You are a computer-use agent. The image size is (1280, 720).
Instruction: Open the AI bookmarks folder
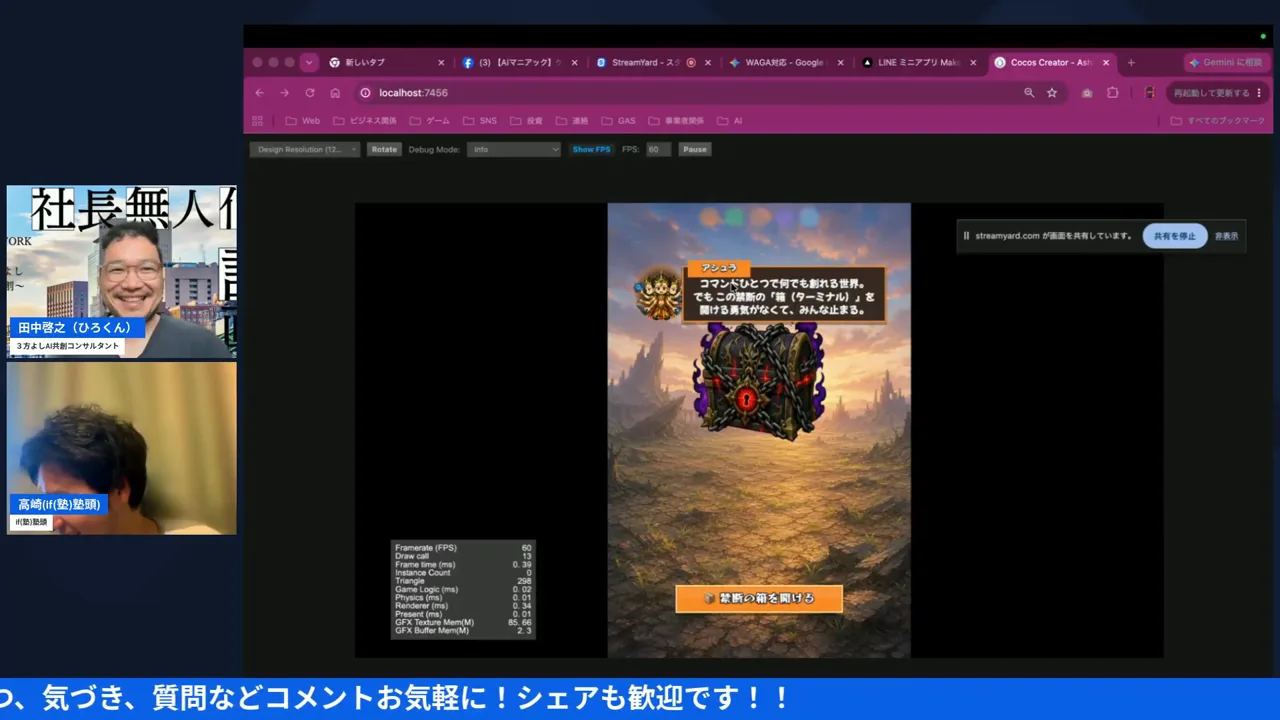pyautogui.click(x=729, y=121)
